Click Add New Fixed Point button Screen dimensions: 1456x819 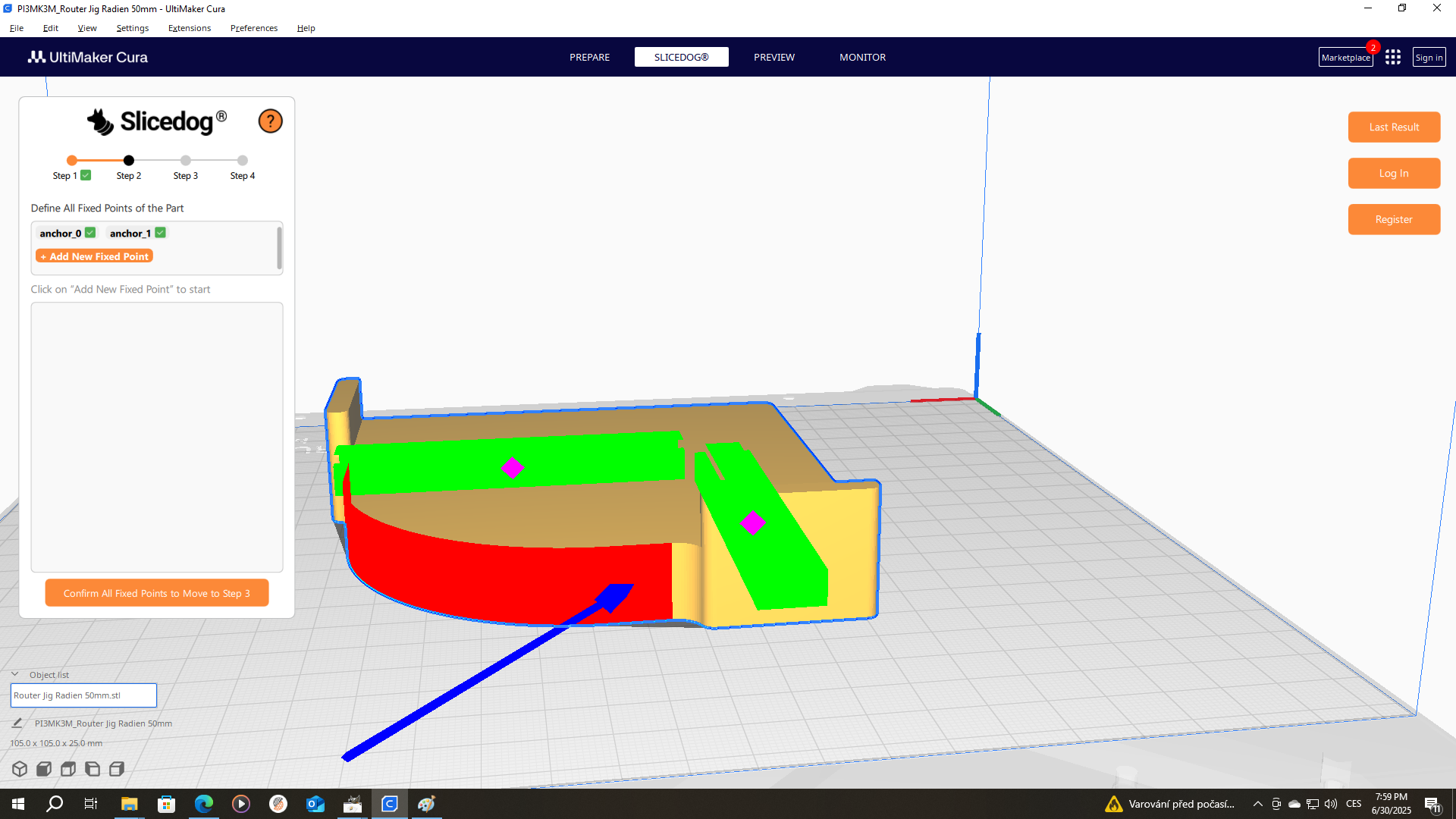94,256
